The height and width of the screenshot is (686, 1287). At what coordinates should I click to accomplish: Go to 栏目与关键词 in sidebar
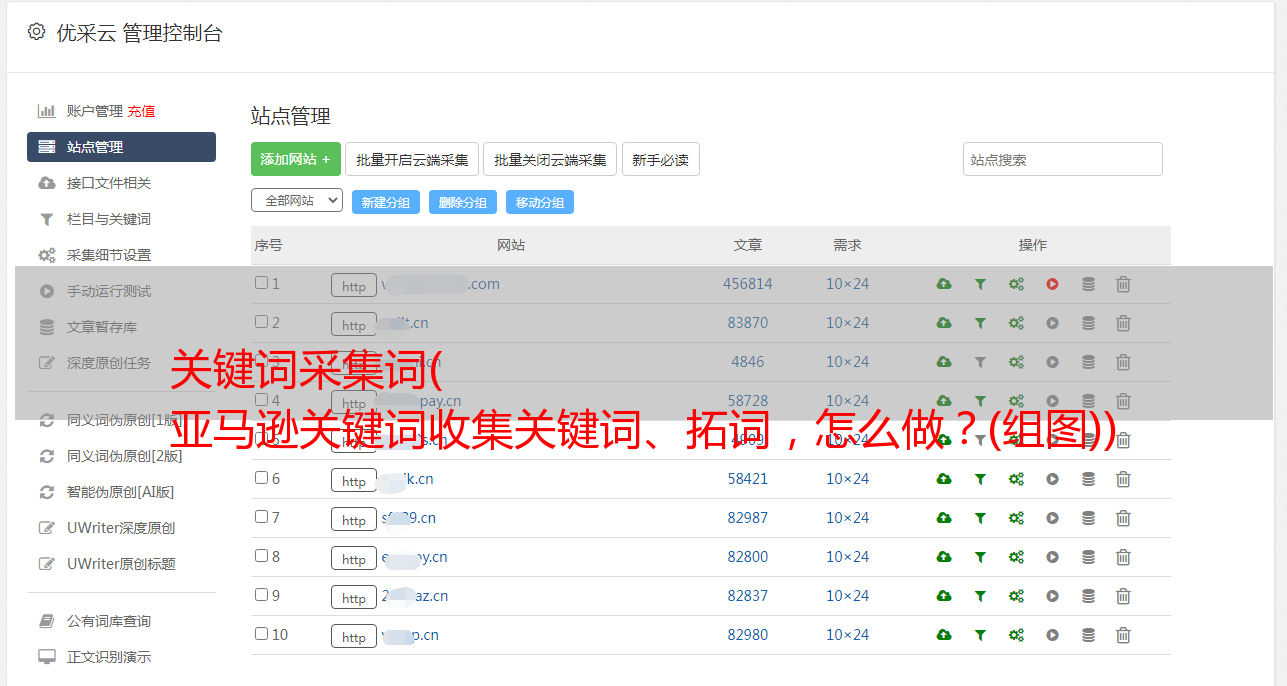point(109,219)
